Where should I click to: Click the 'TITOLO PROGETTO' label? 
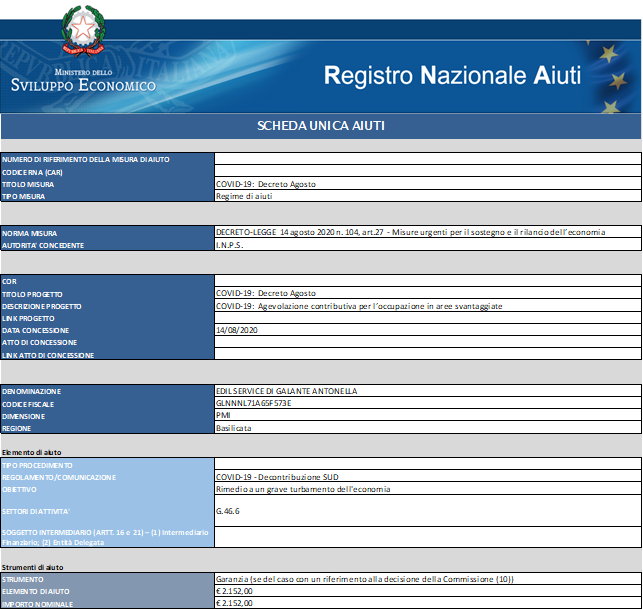32,294
